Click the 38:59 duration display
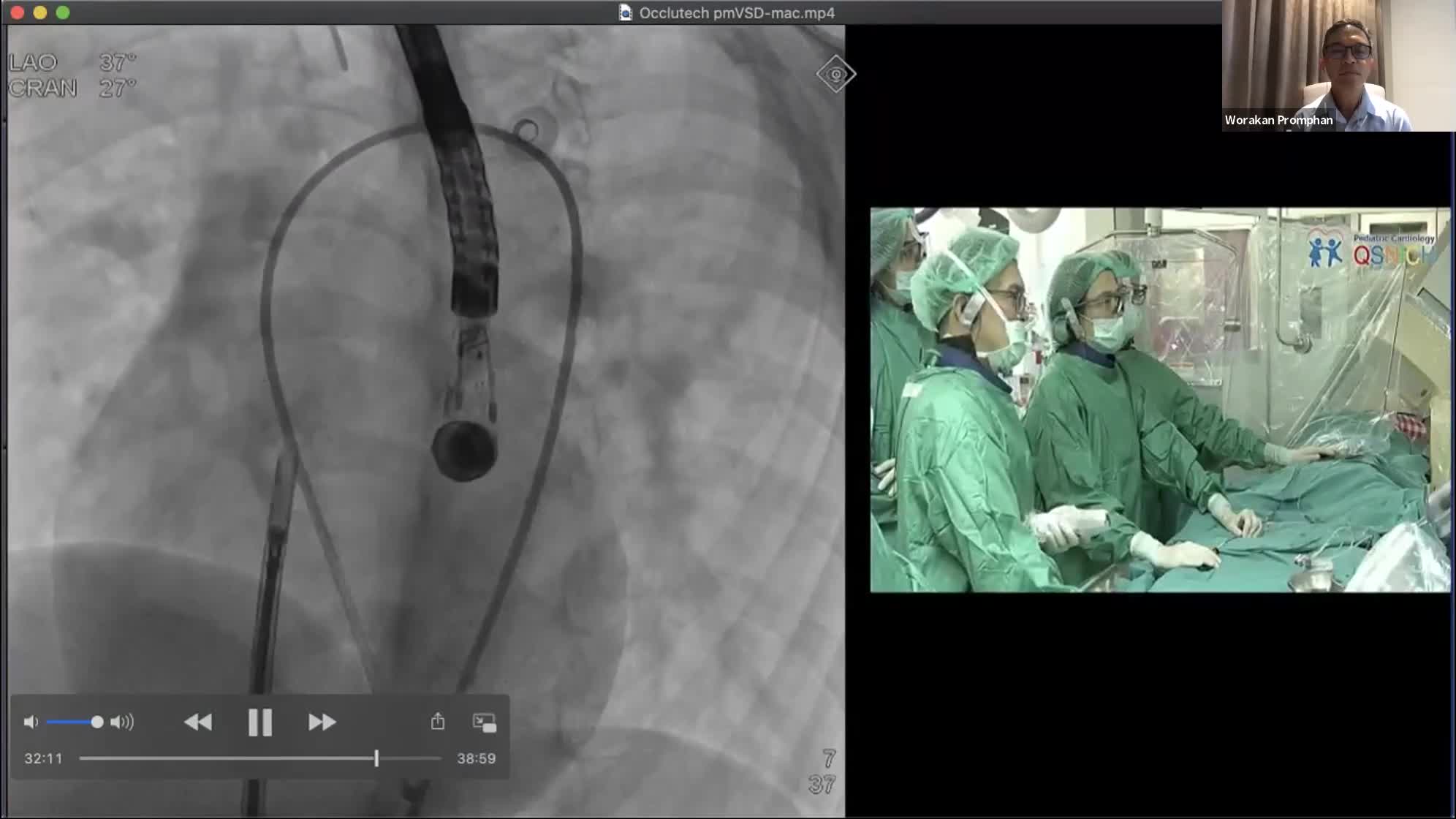 click(476, 759)
